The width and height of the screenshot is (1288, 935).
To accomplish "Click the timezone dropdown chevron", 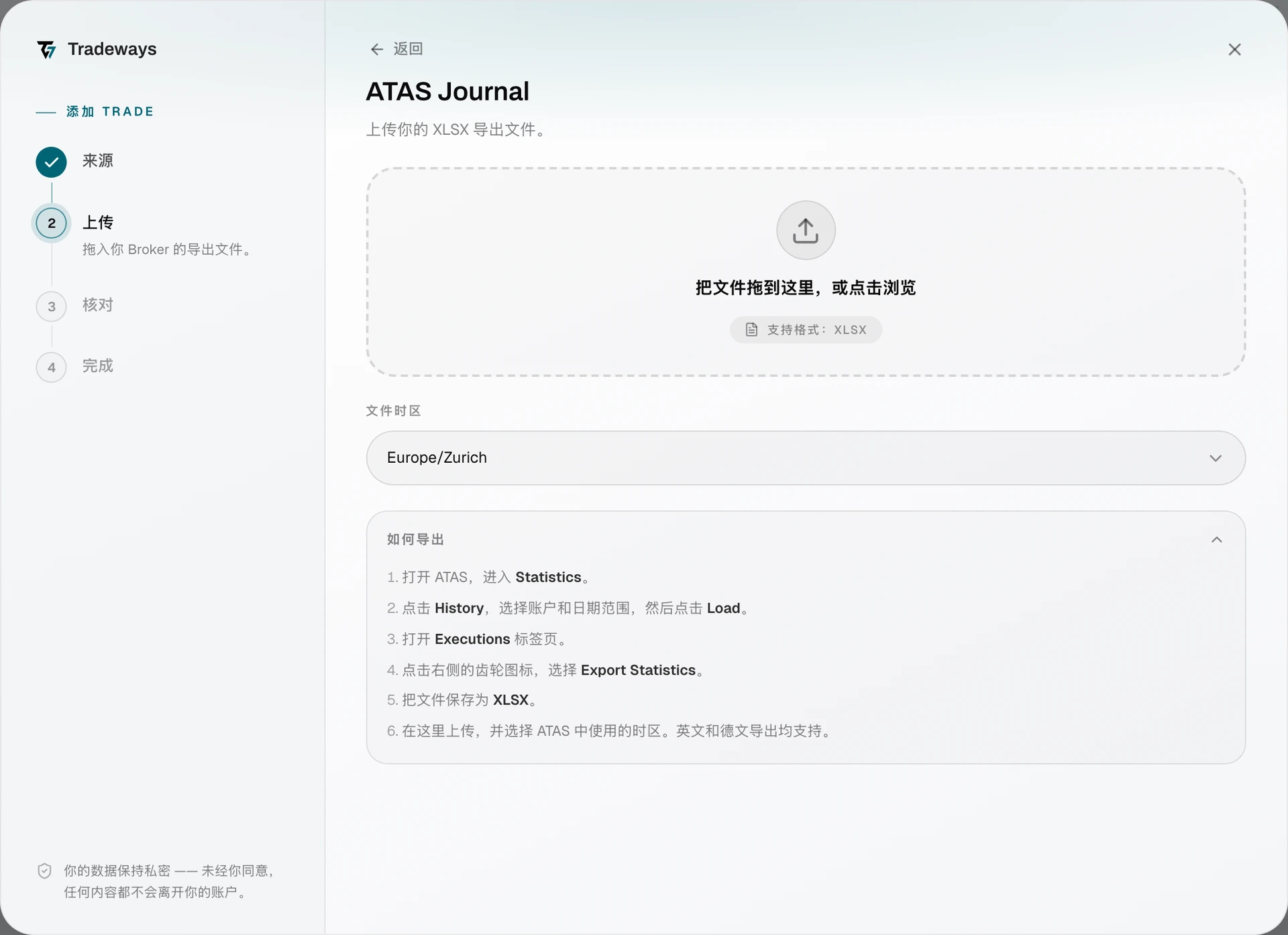I will coord(1216,458).
